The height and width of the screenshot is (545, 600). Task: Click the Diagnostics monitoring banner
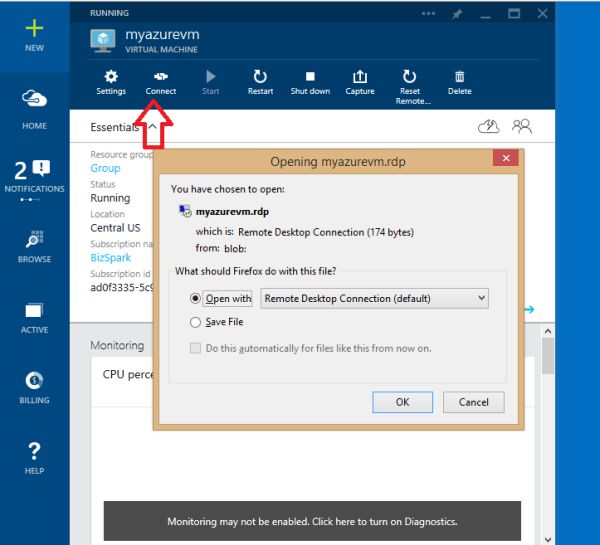point(312,521)
